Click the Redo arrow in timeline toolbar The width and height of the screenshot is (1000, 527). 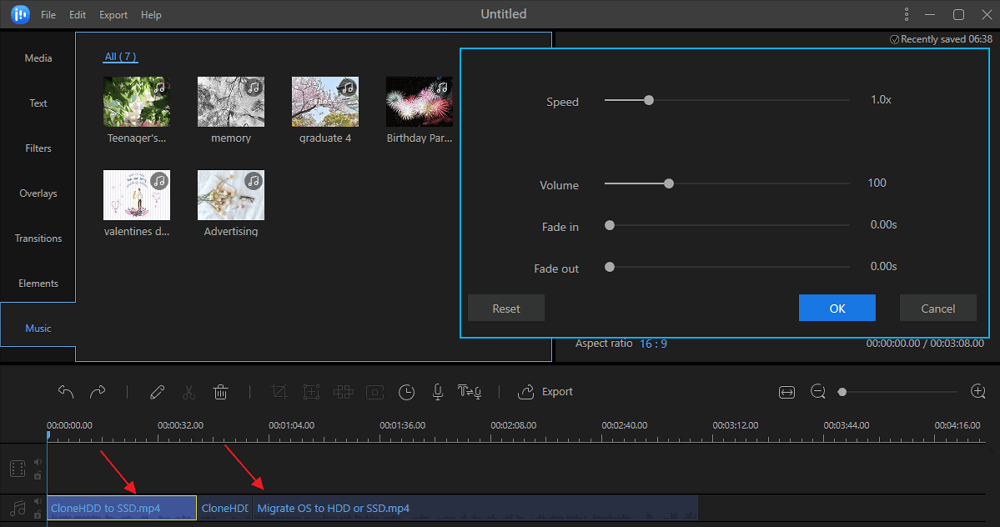[98, 392]
